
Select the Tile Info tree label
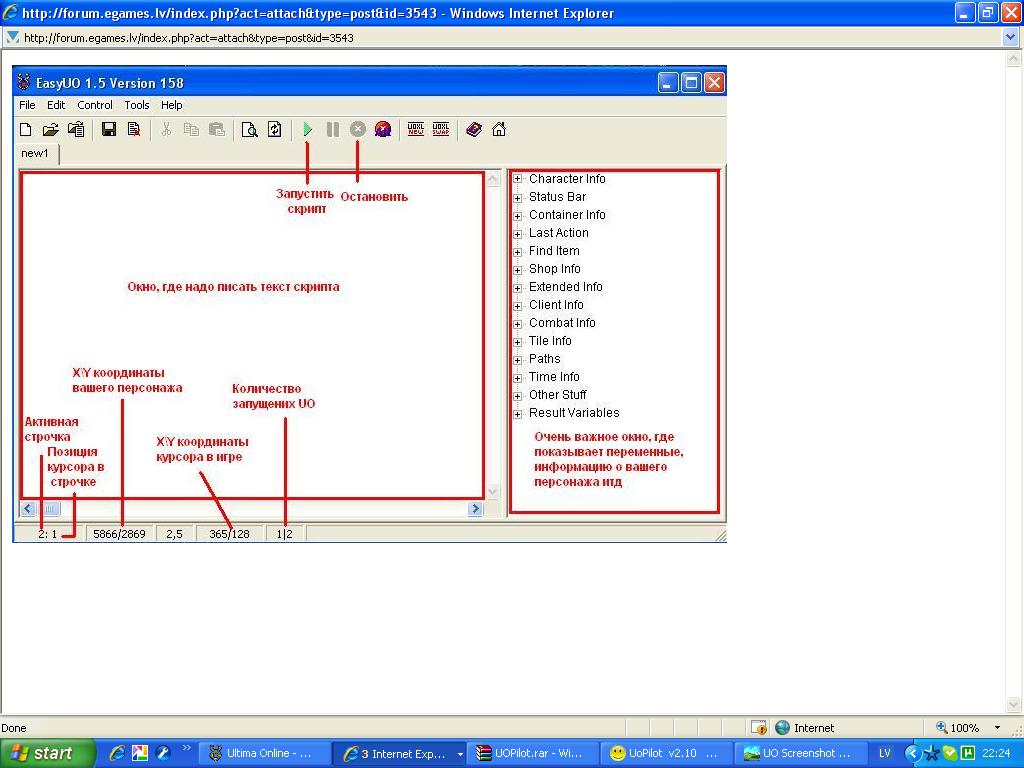[550, 341]
